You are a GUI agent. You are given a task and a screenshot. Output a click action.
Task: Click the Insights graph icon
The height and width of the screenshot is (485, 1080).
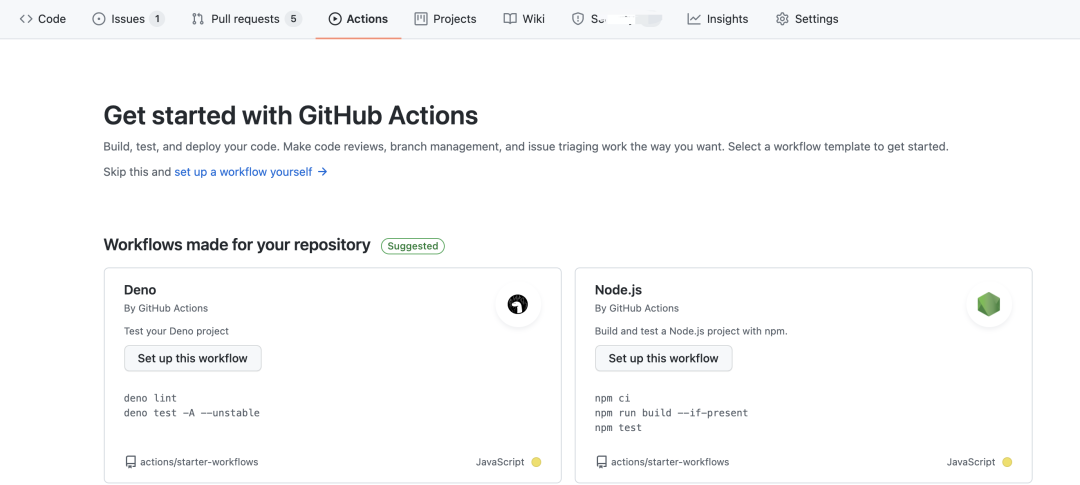pos(694,19)
